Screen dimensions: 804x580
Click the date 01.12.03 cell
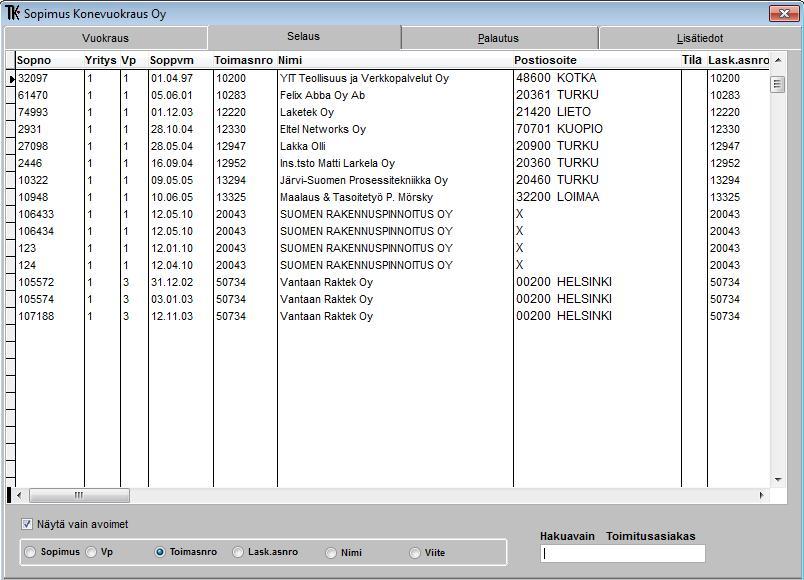coord(180,112)
